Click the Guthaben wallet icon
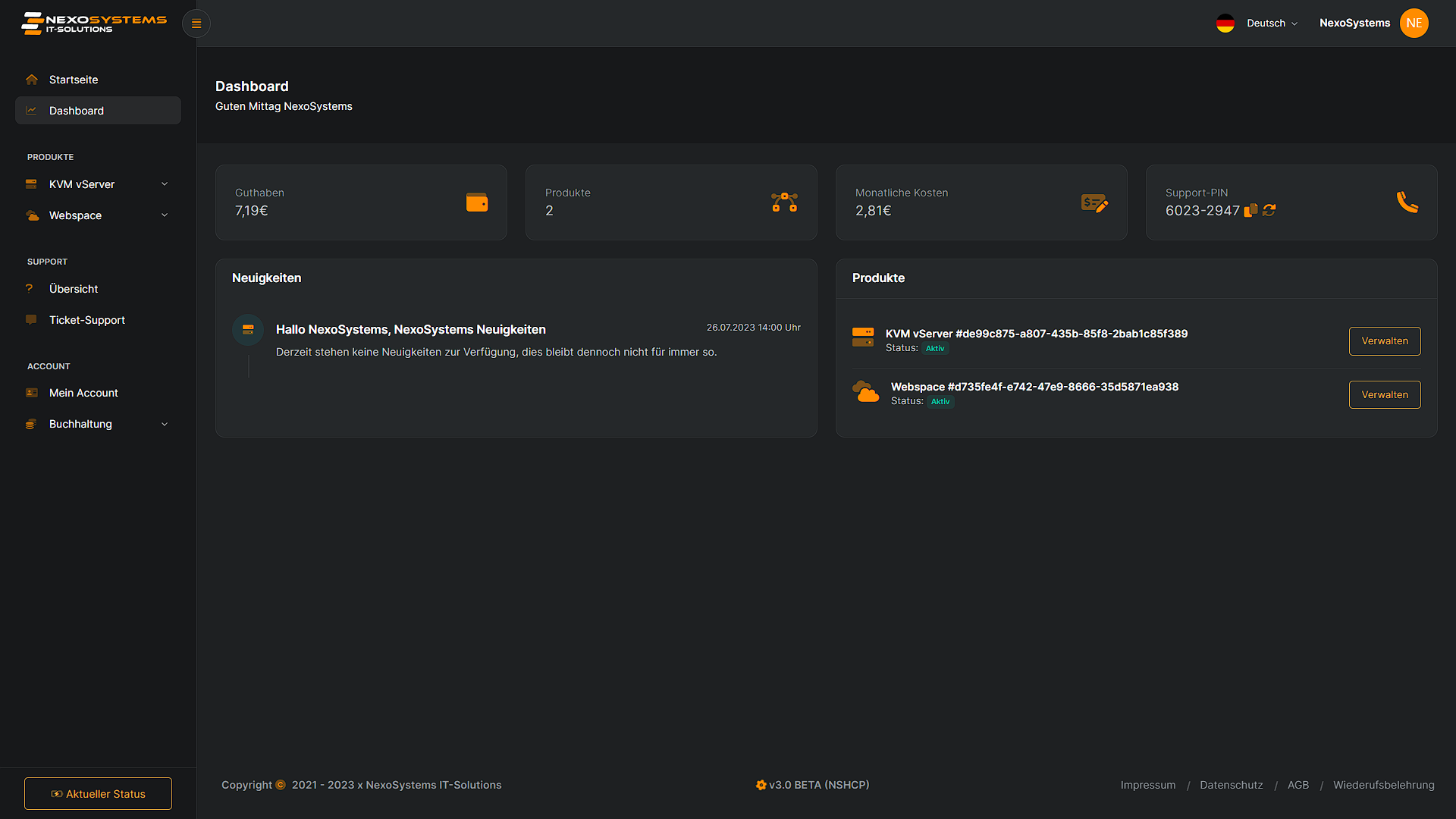The width and height of the screenshot is (1456, 819). 477,202
